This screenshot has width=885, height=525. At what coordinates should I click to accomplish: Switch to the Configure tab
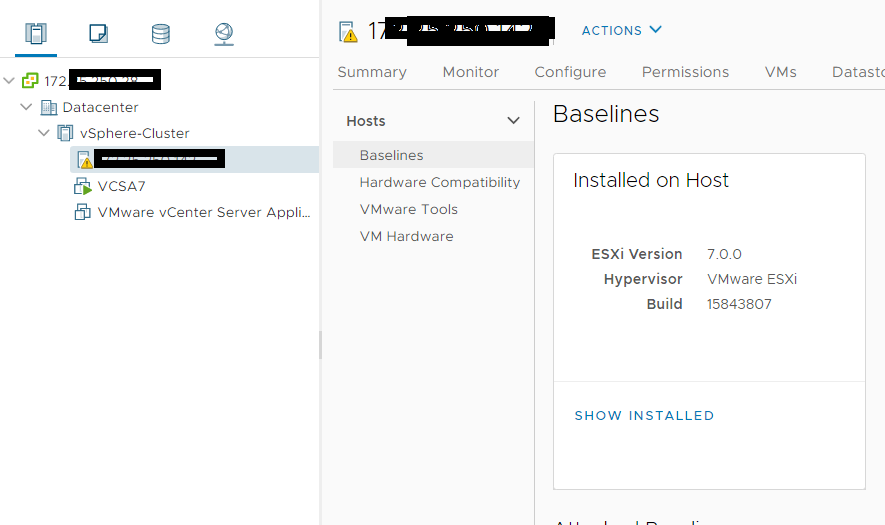[x=570, y=72]
